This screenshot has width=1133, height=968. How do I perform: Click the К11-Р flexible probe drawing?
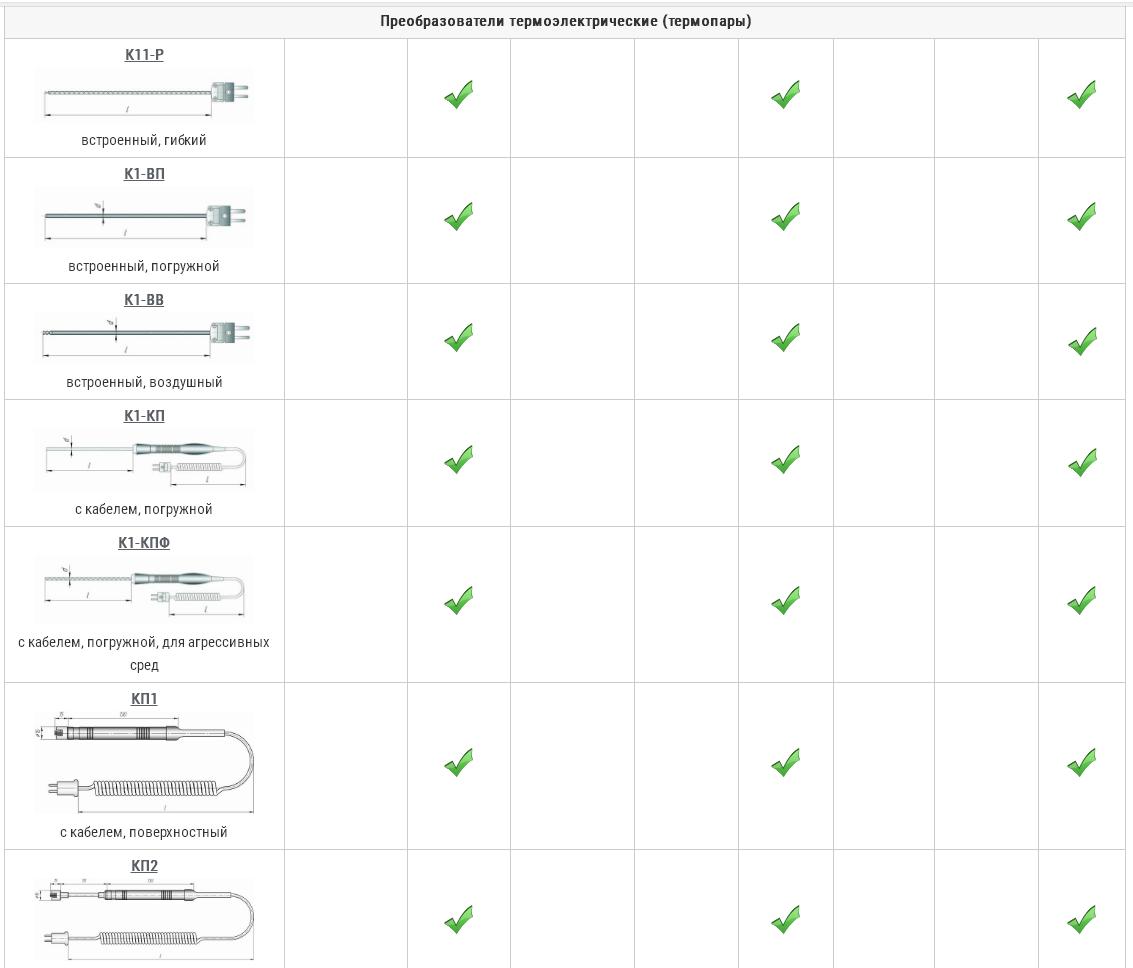144,97
